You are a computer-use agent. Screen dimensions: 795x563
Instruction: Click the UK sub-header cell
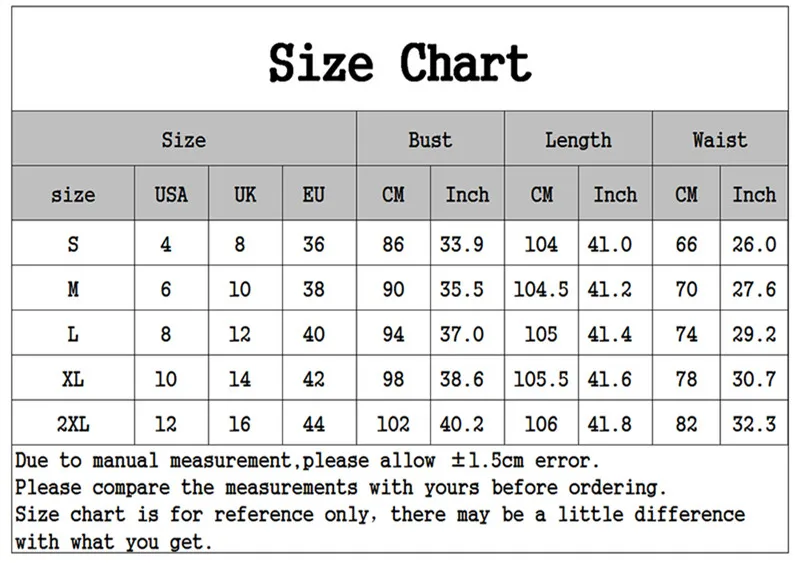pyautogui.click(x=245, y=194)
